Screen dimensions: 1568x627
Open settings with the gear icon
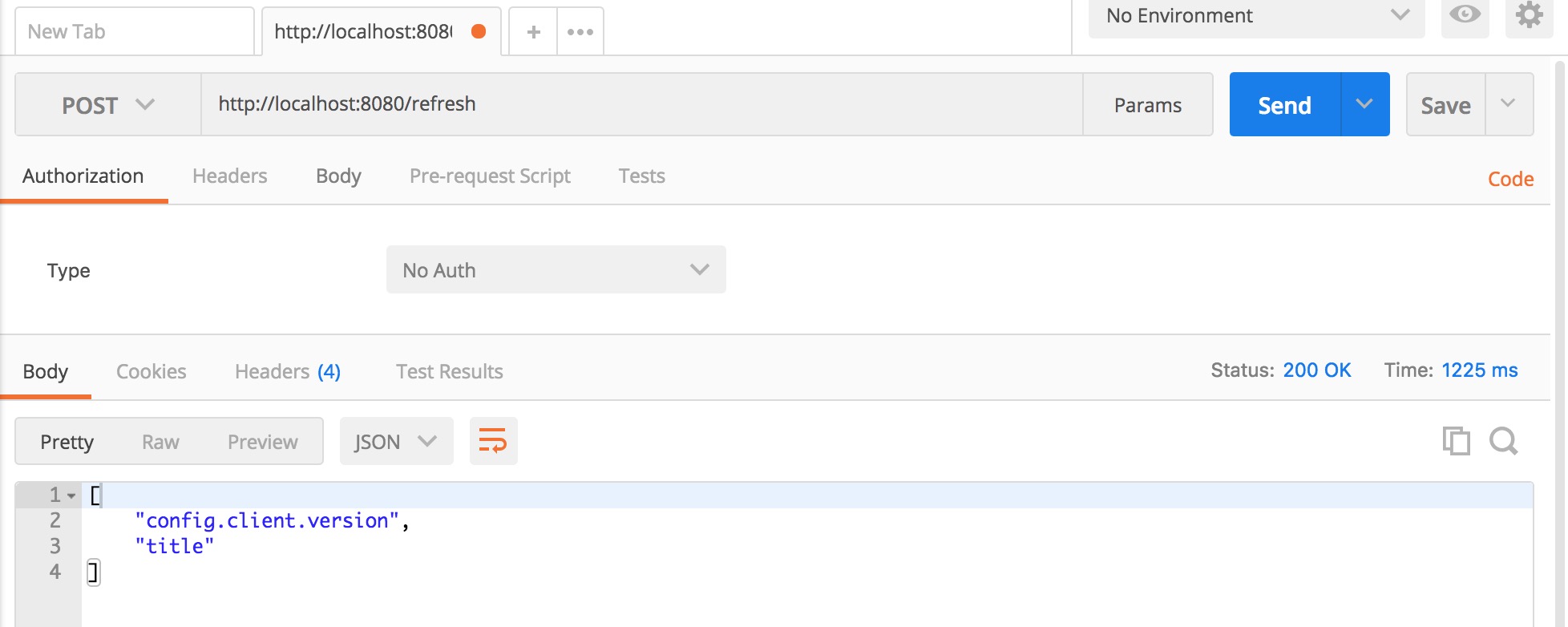[1529, 15]
